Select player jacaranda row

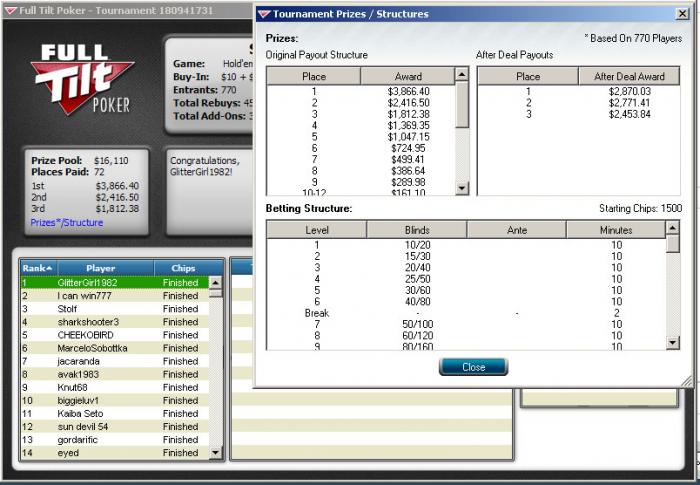pyautogui.click(x=115, y=361)
